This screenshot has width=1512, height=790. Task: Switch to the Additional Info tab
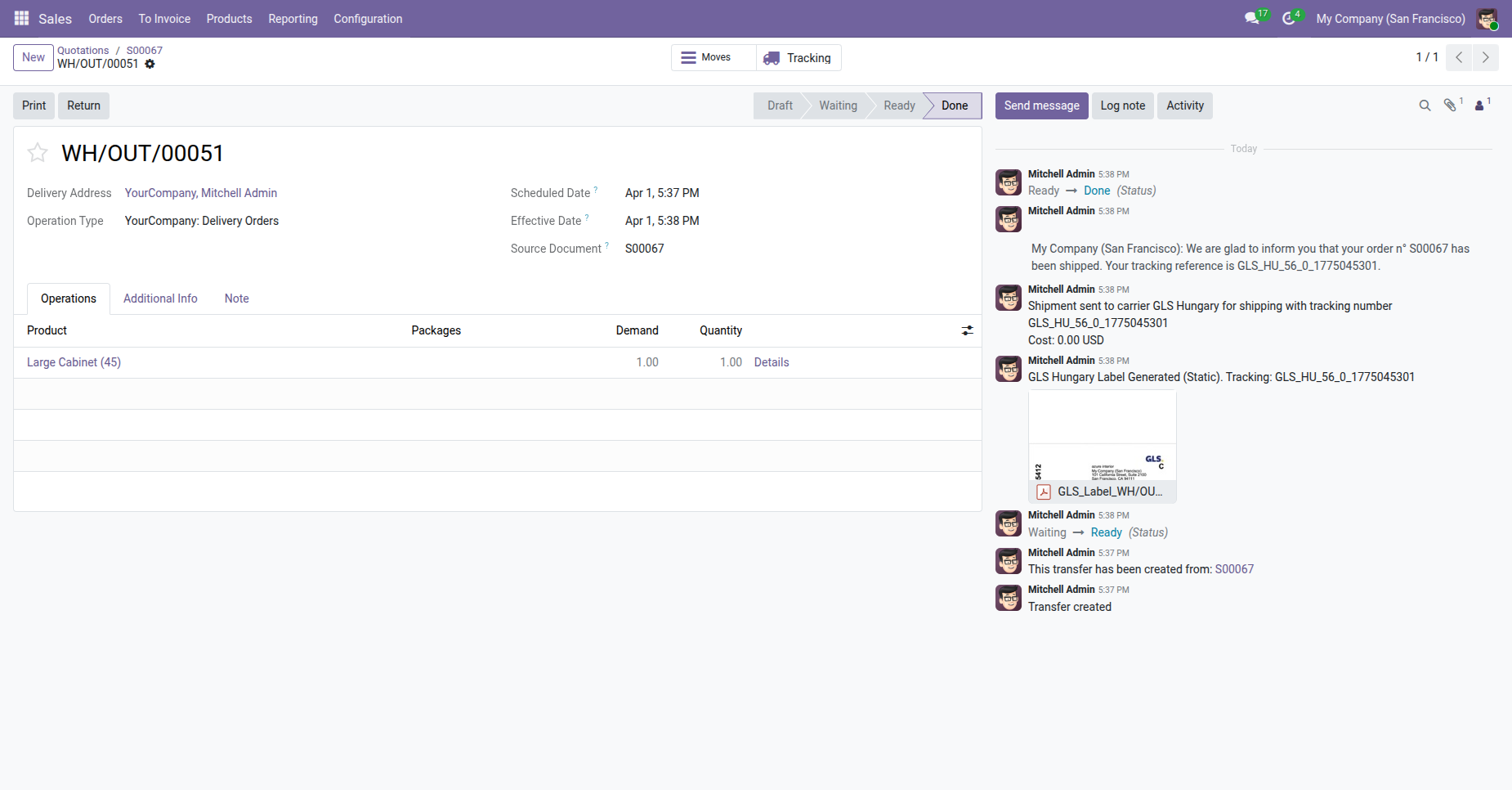pos(160,298)
